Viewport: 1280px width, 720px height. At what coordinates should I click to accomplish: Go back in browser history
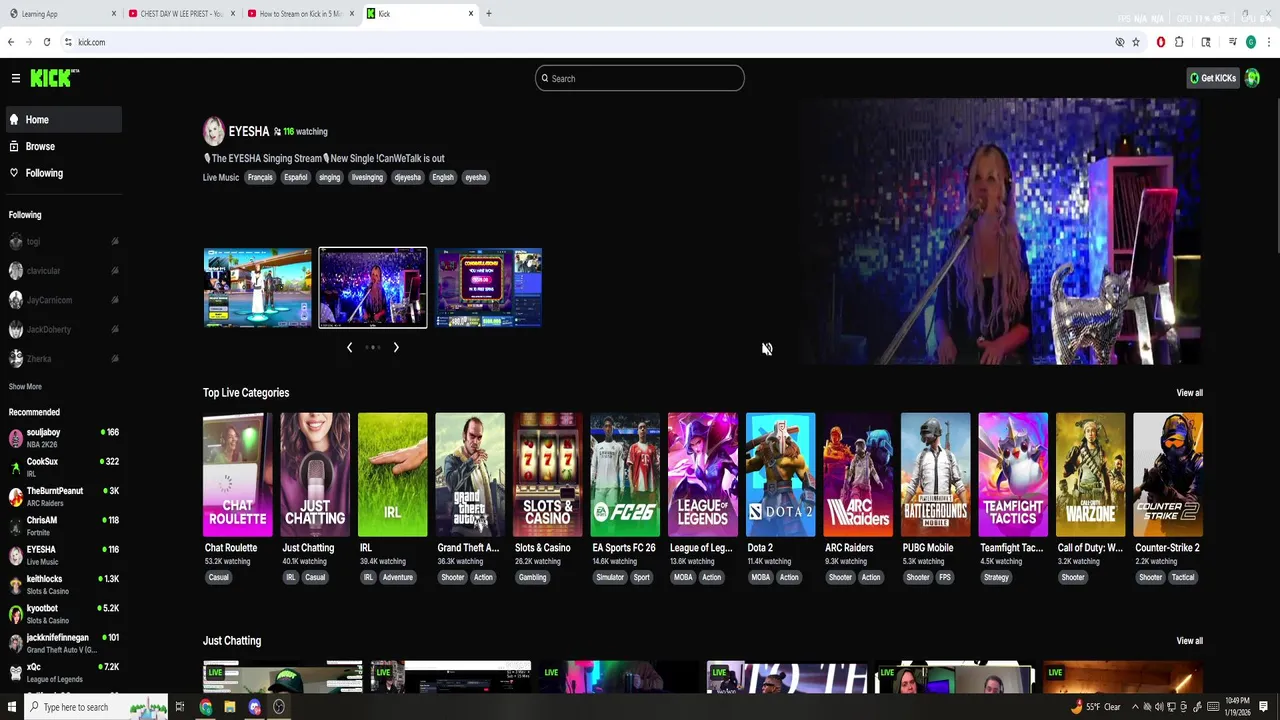(x=11, y=42)
